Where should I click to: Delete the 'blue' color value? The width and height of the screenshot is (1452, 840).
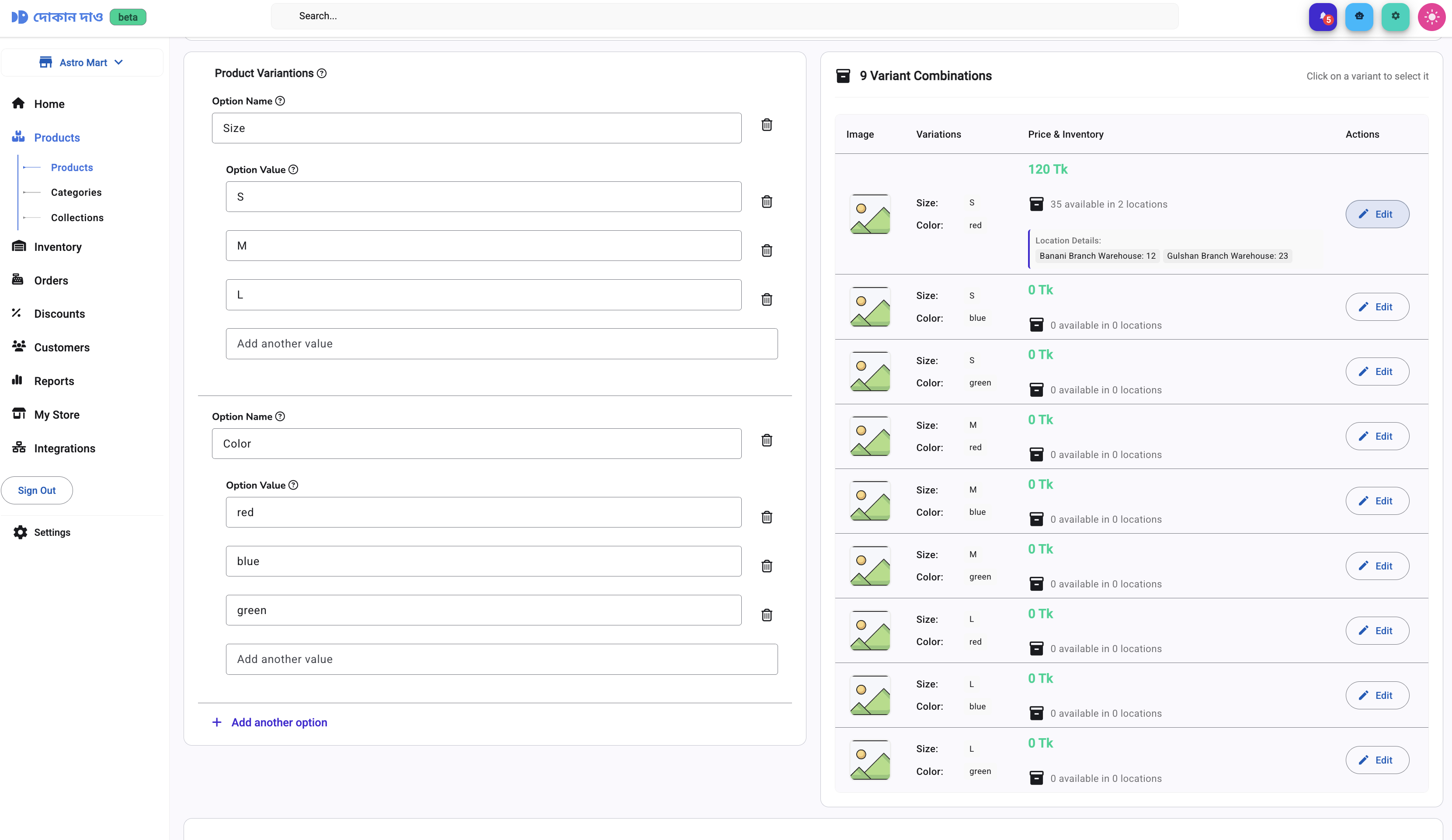766,566
